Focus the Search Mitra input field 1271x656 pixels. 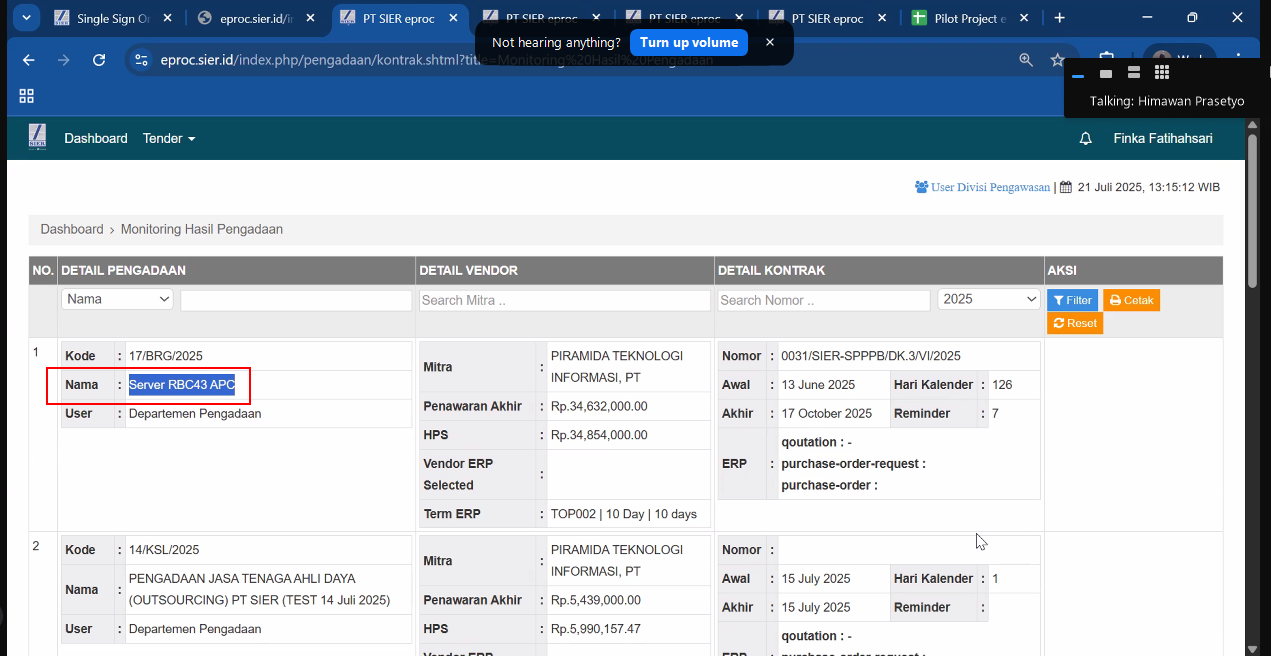pyautogui.click(x=565, y=300)
